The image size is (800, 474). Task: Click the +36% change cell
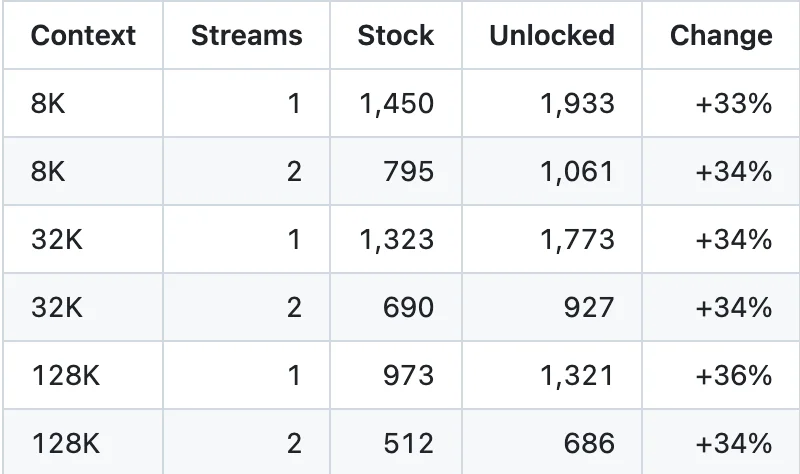point(721,375)
